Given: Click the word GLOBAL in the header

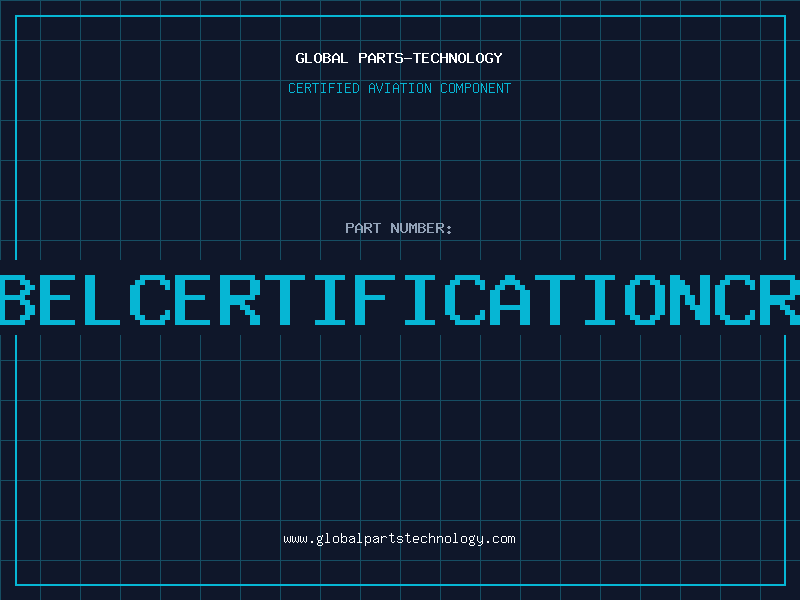Looking at the screenshot, I should 322,58.
